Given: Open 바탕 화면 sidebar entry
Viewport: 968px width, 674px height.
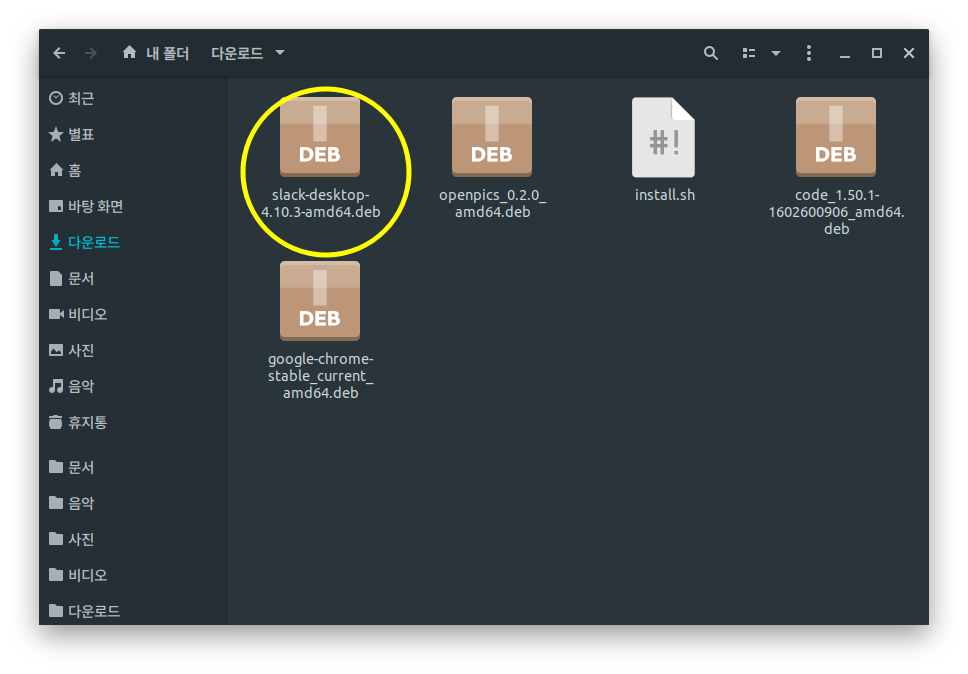Looking at the screenshot, I should (96, 206).
